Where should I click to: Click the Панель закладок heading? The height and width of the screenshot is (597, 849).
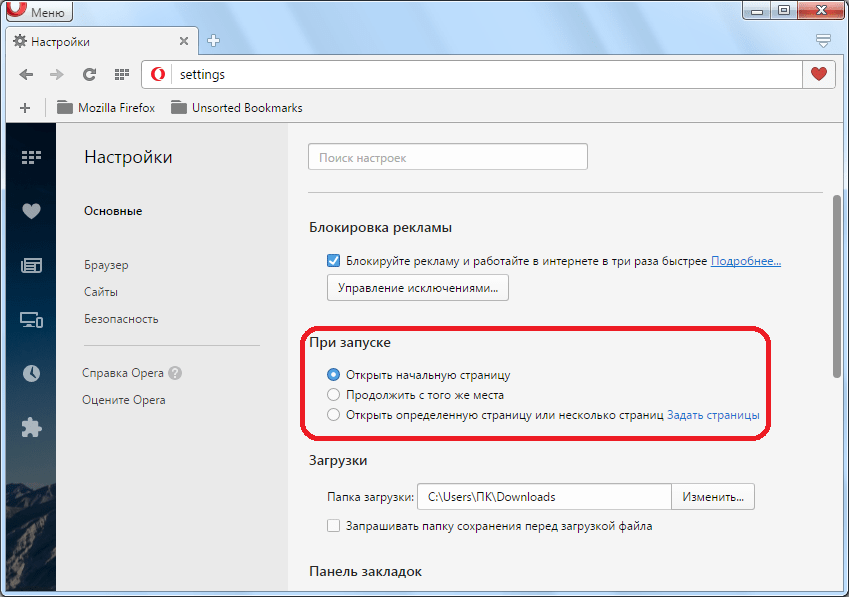pyautogui.click(x=365, y=572)
